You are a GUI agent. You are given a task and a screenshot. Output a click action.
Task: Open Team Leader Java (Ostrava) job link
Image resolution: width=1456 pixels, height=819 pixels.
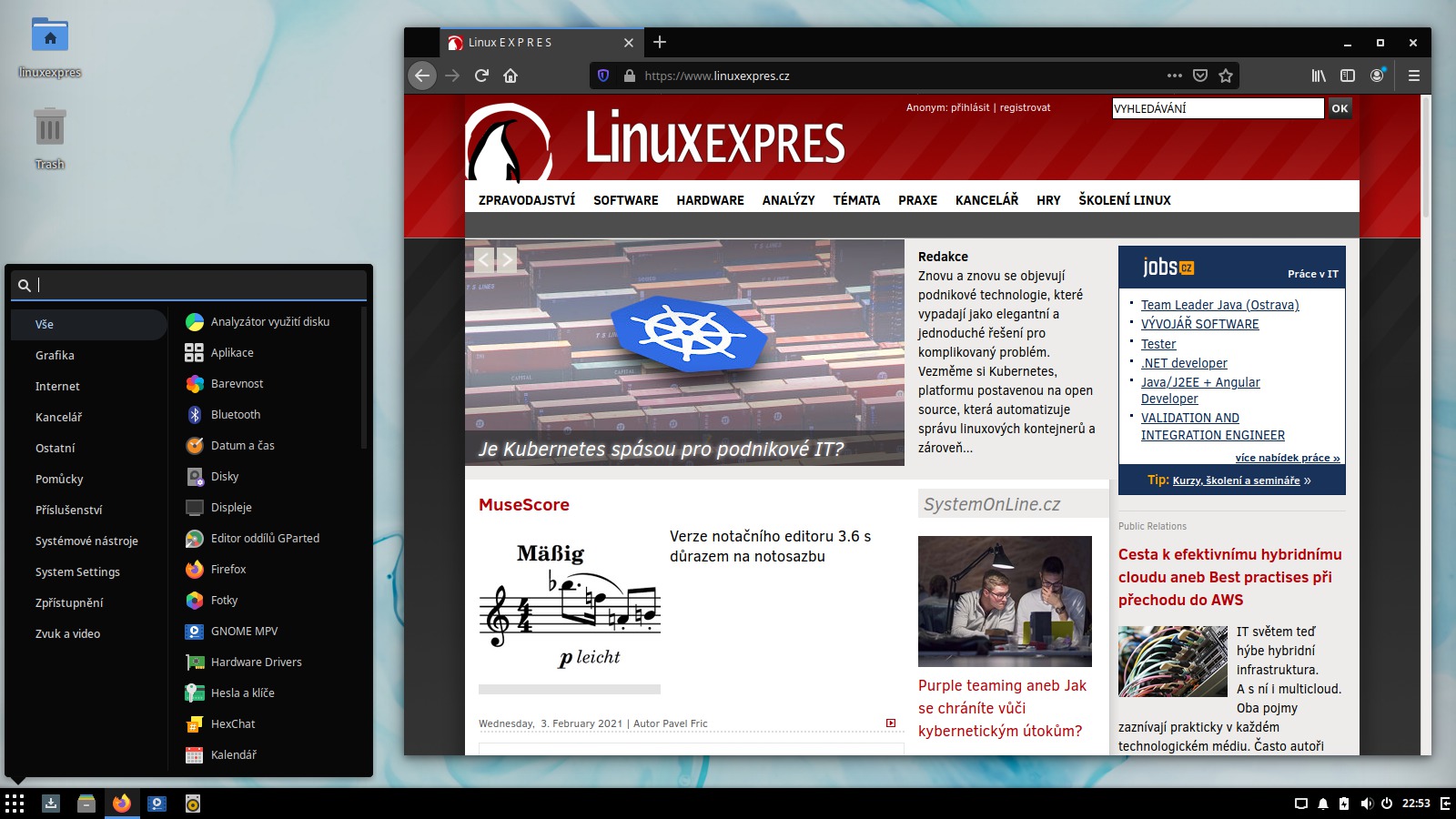(x=1219, y=305)
